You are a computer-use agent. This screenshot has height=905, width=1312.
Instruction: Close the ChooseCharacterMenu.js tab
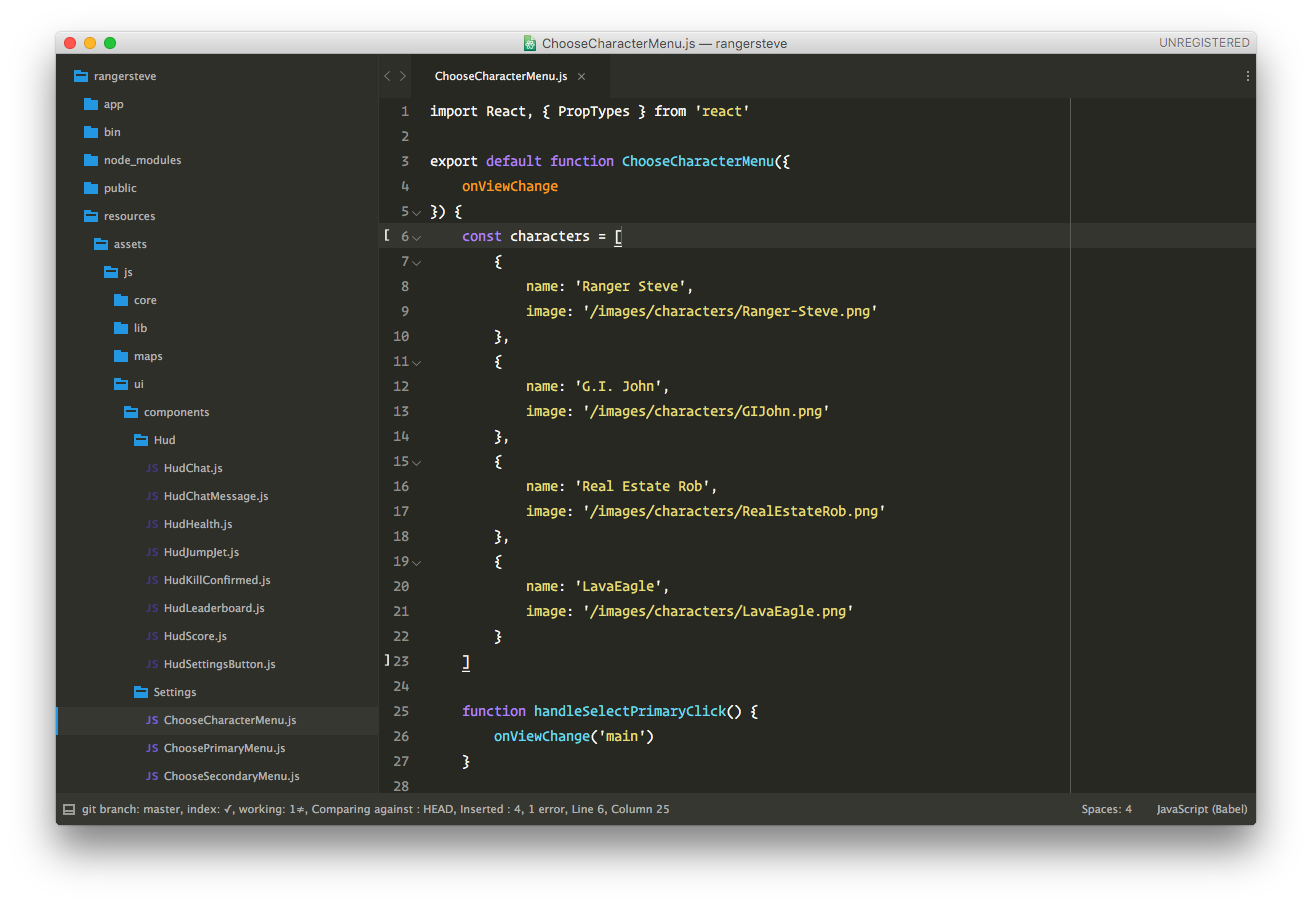pos(581,76)
